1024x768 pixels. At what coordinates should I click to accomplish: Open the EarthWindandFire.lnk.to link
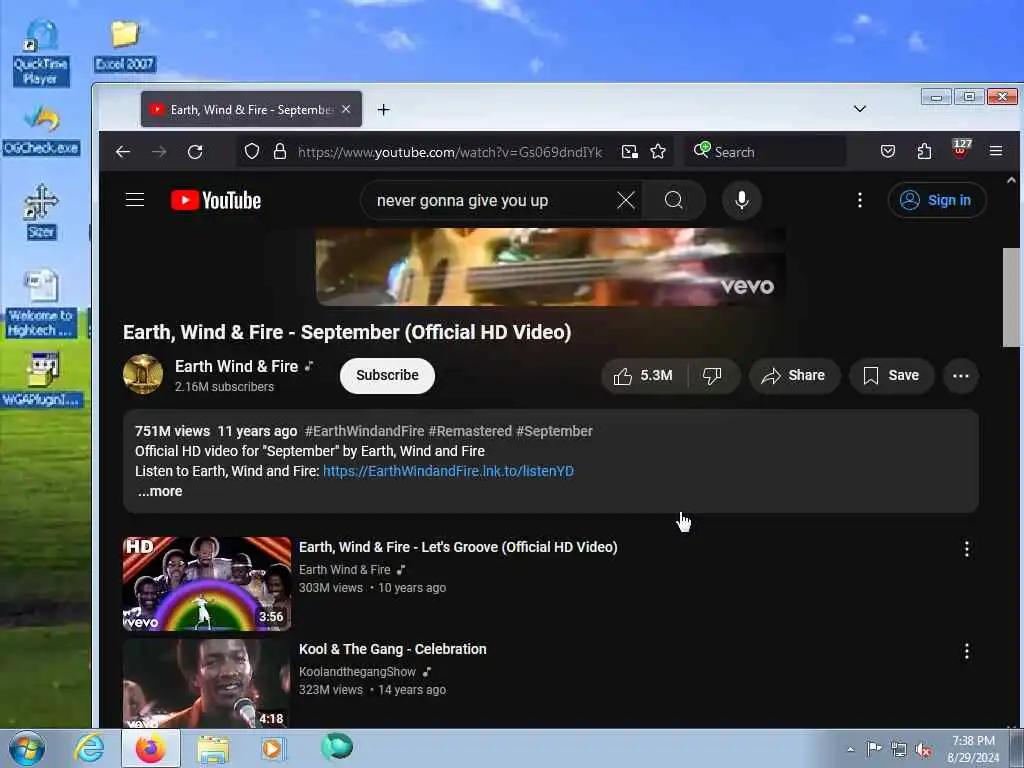449,471
